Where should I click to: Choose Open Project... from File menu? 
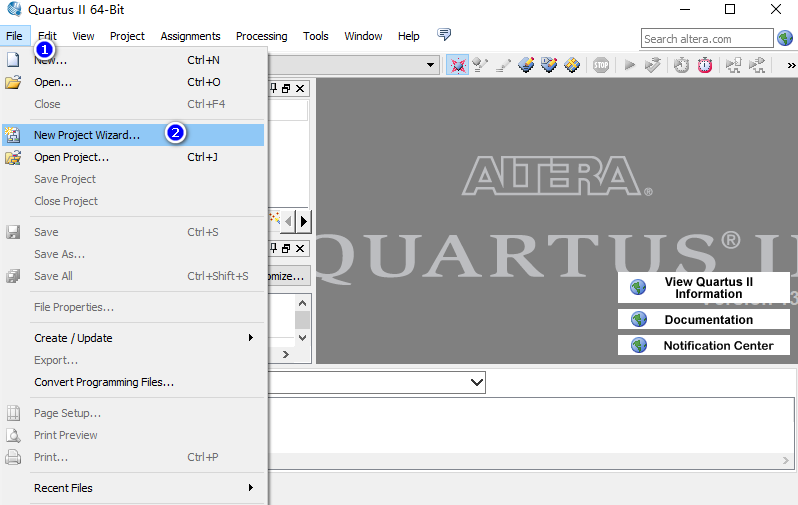[x=133, y=157]
